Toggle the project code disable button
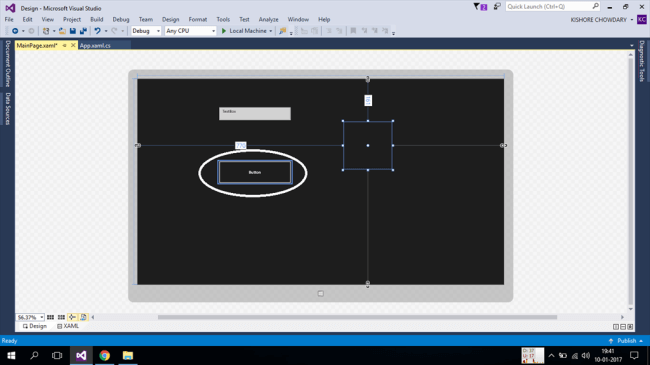This screenshot has width=650, height=365. tap(83, 317)
